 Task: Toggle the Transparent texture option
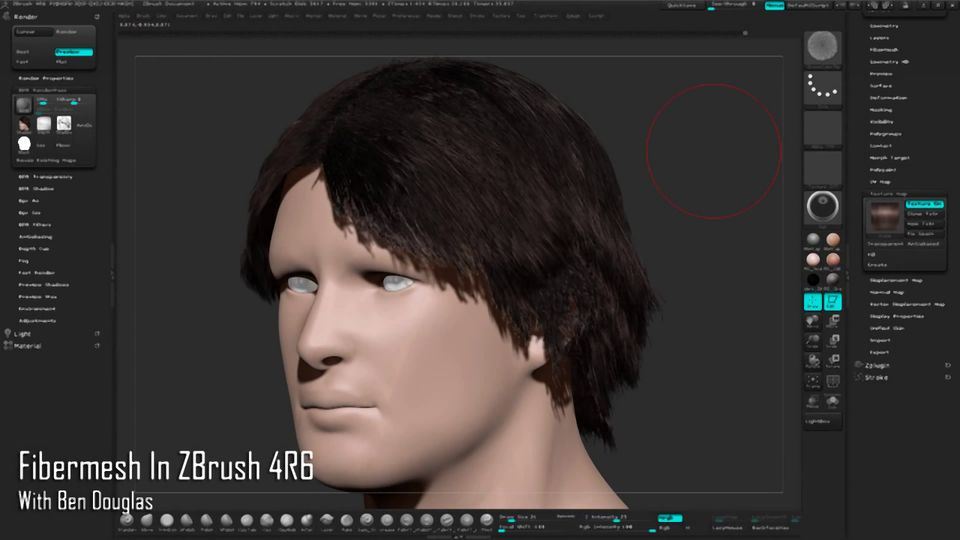(x=885, y=244)
